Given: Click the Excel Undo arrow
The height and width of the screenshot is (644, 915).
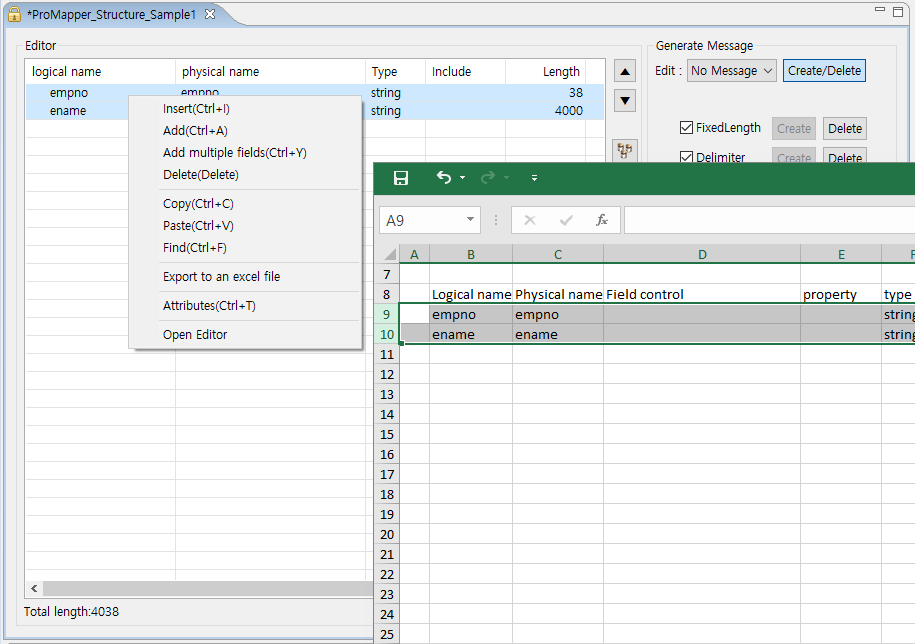Looking at the screenshot, I should click(444, 178).
